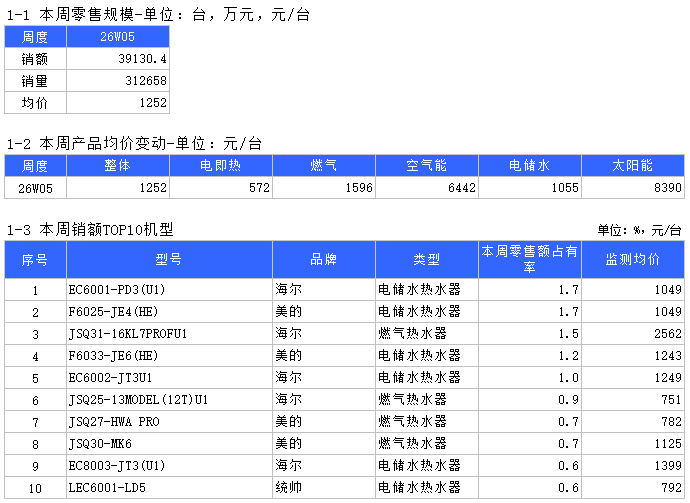Click the 统帅 brand cell

click(324, 488)
